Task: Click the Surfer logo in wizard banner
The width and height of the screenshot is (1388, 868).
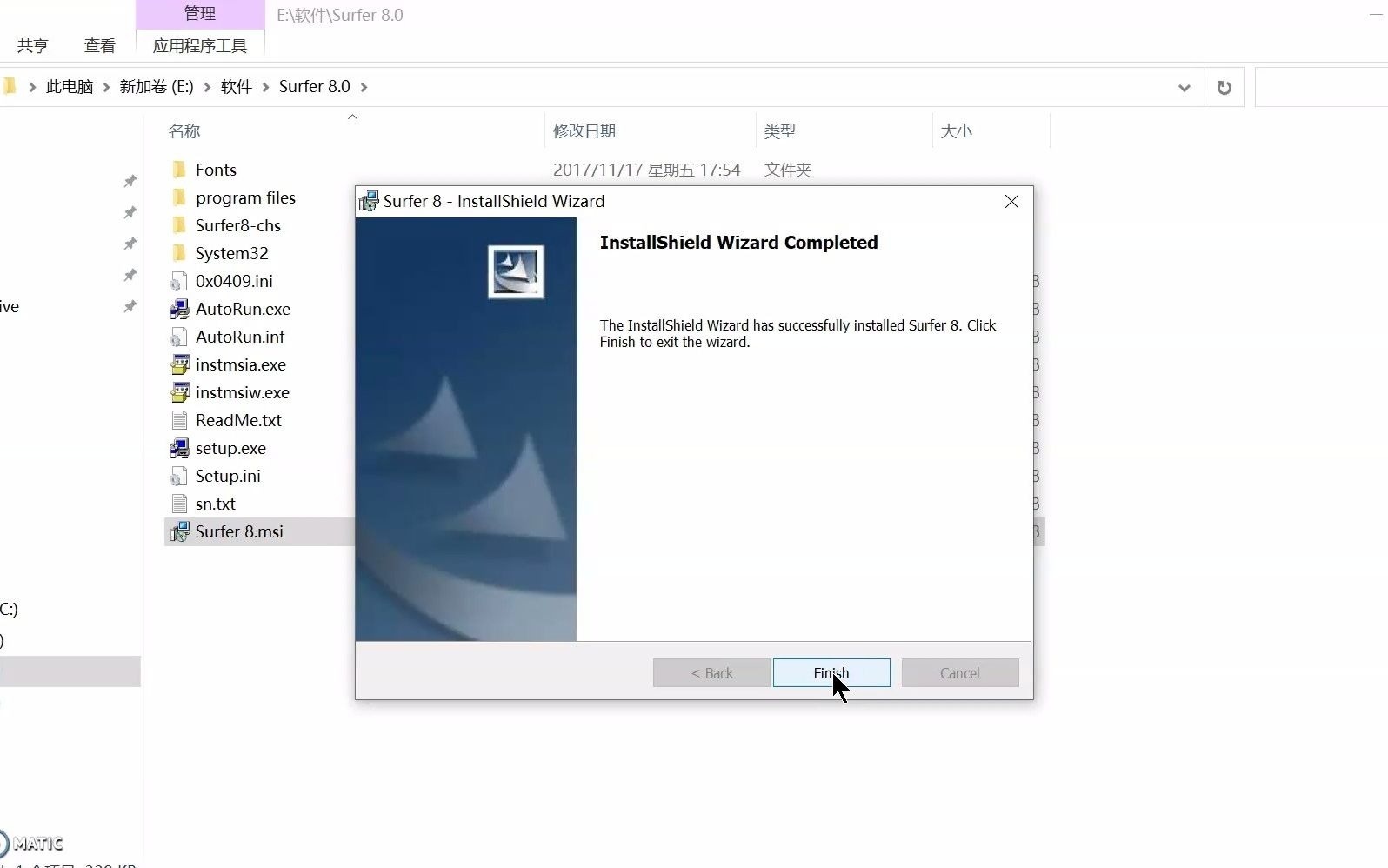Action: [x=516, y=271]
